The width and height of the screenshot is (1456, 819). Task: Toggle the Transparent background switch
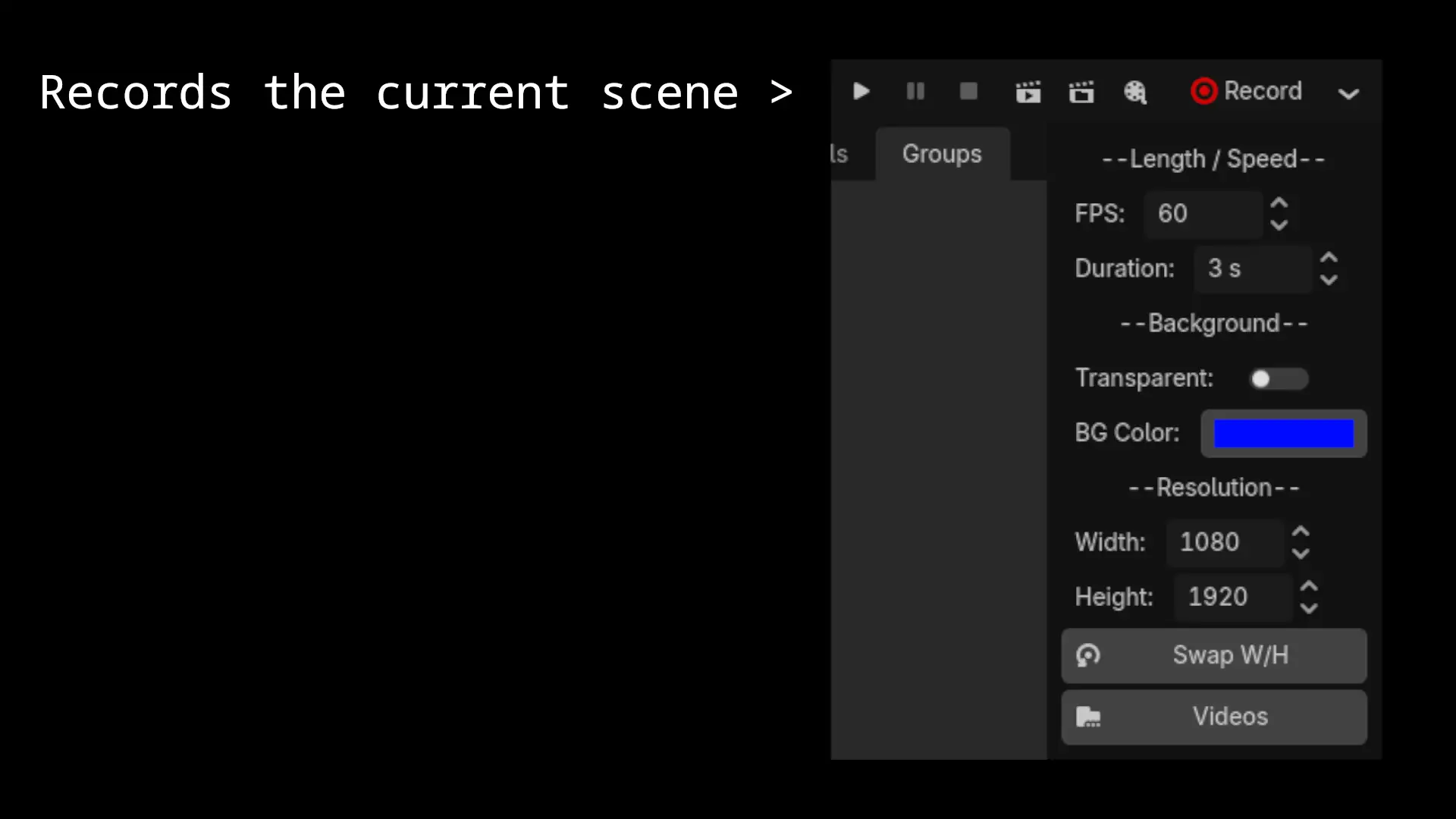pyautogui.click(x=1279, y=378)
